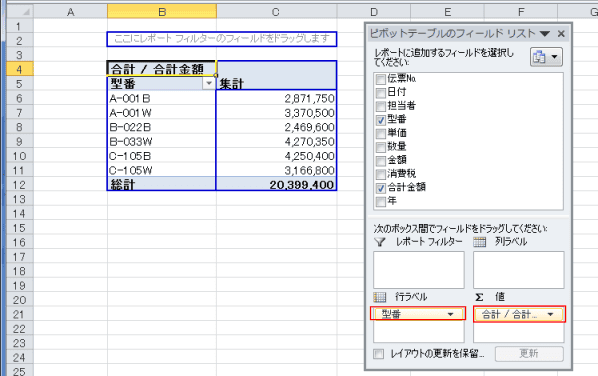Open the field list title dropdown arrow
Viewport: 598px width, 376px height.
[545, 34]
